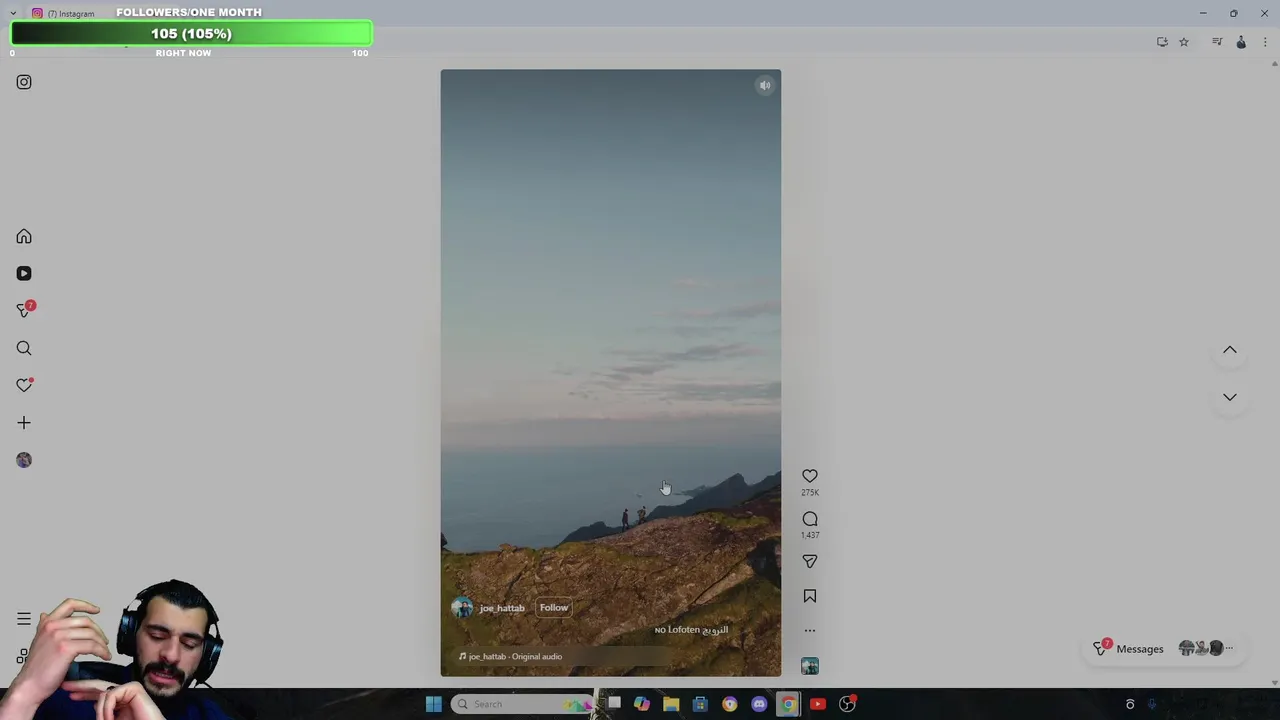Open OBS Studio from the taskbar
Screen dimensions: 1280x720
tap(847, 704)
